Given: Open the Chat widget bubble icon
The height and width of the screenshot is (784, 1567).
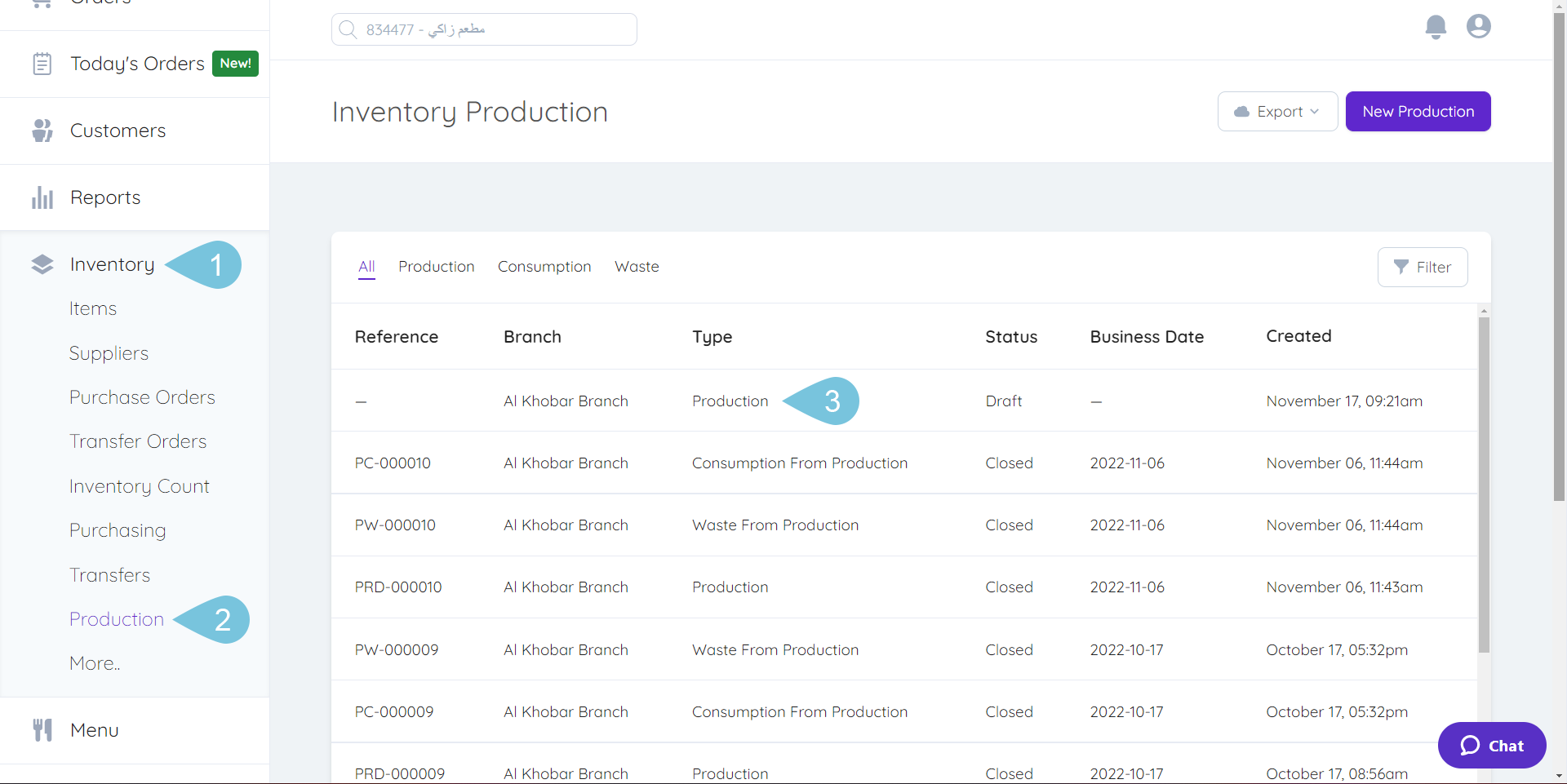Looking at the screenshot, I should tap(1469, 745).
